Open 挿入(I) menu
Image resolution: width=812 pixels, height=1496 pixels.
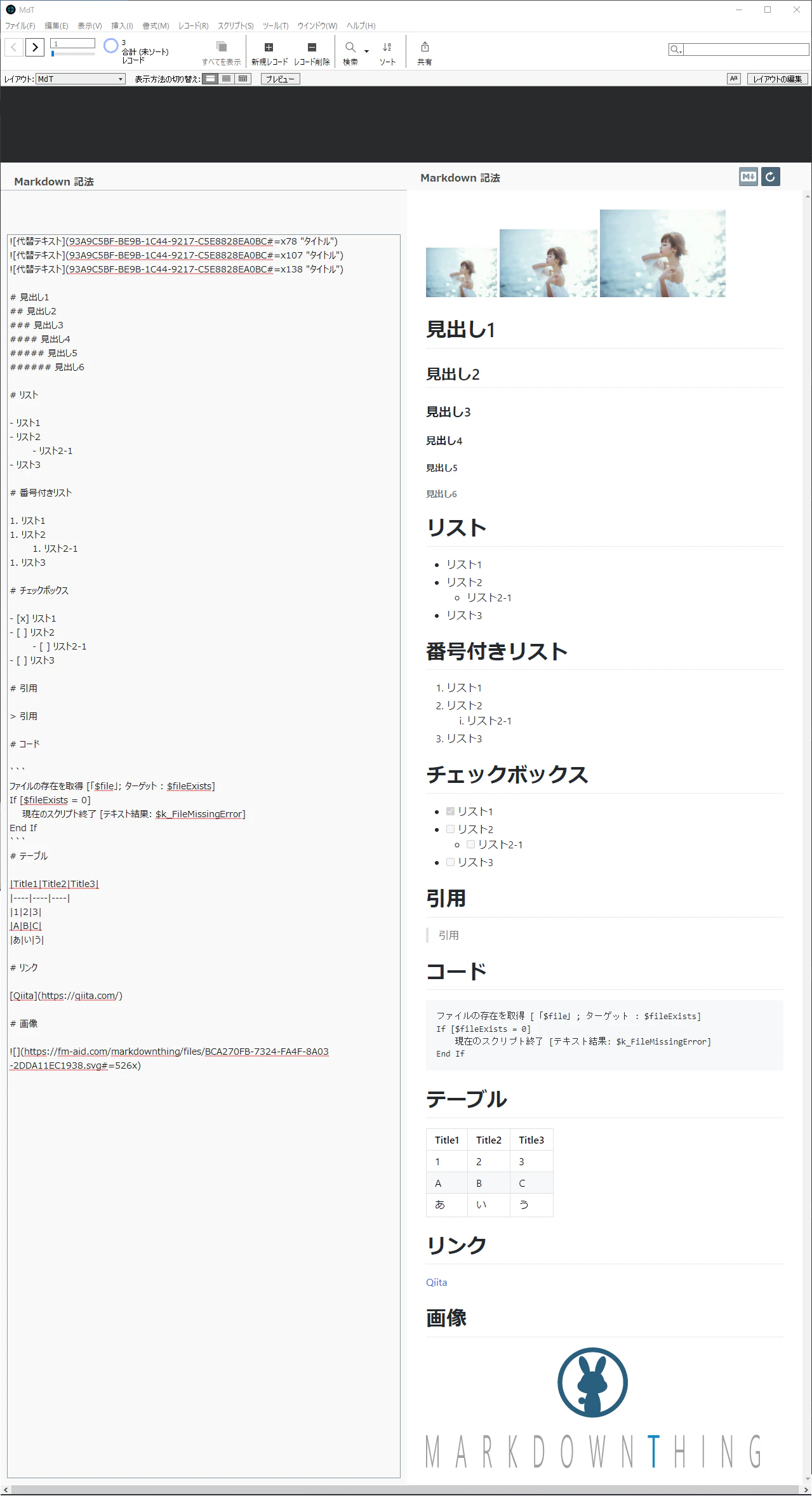(122, 26)
